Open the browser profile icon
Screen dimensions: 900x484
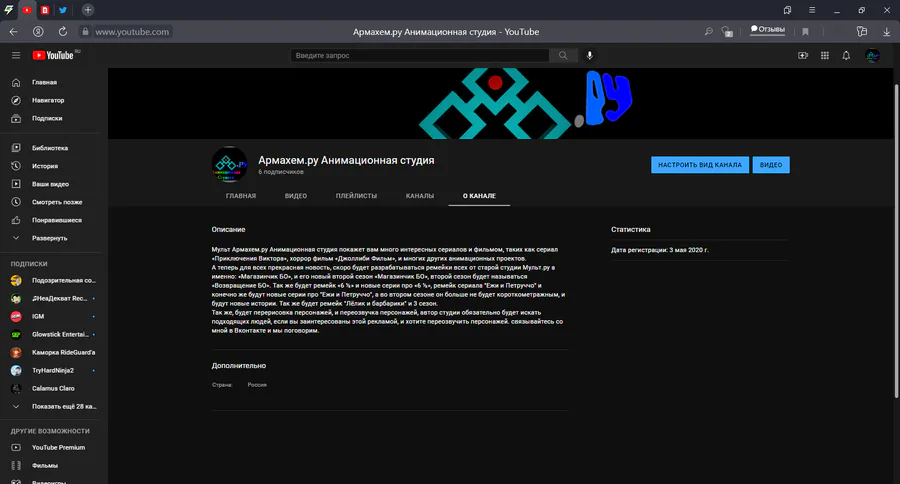(x=38, y=32)
